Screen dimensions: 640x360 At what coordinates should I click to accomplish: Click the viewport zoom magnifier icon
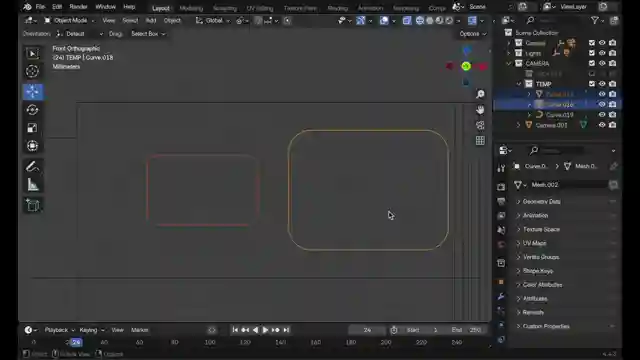(x=480, y=94)
